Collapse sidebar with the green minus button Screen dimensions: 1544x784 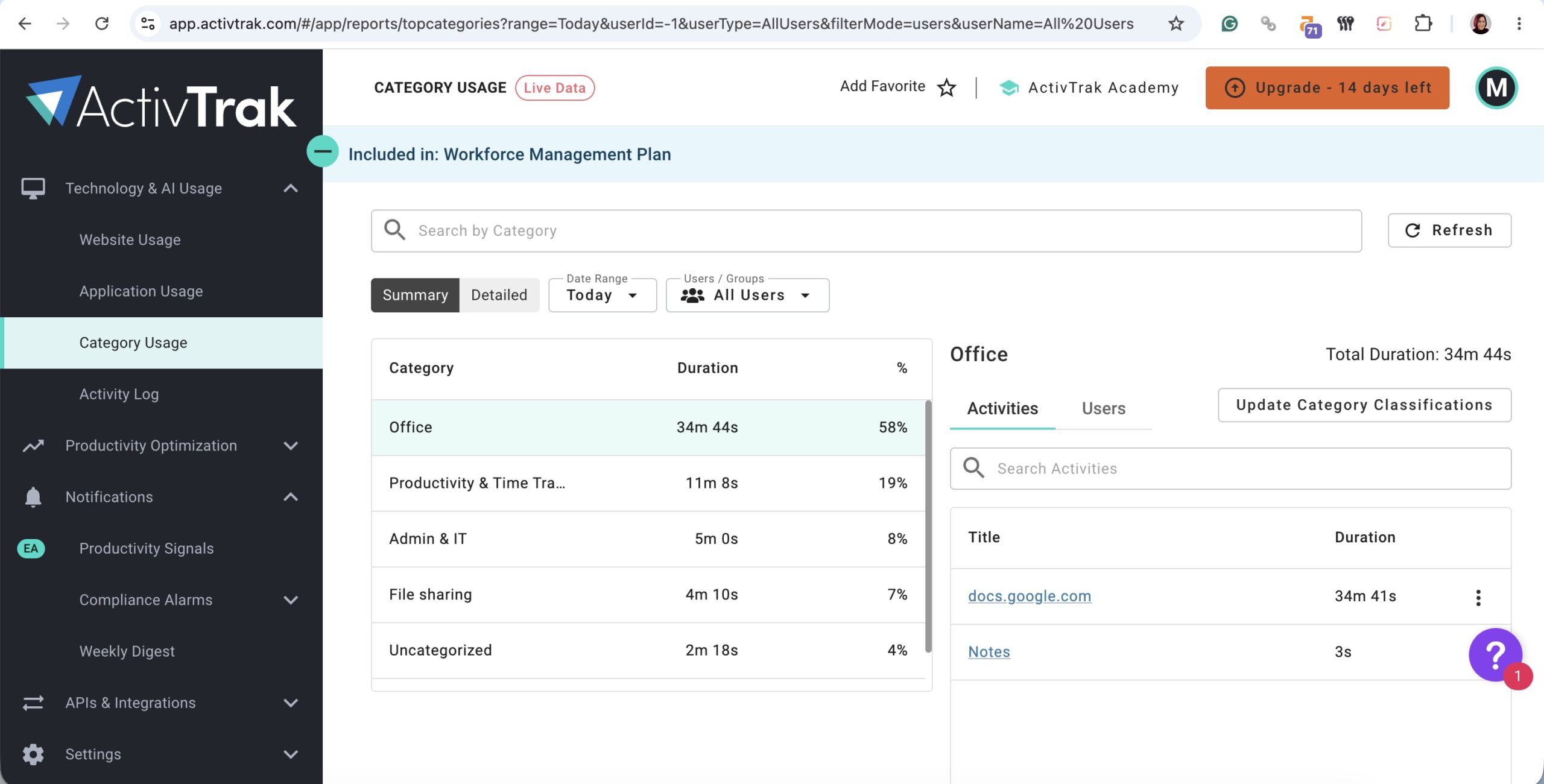pos(323,151)
